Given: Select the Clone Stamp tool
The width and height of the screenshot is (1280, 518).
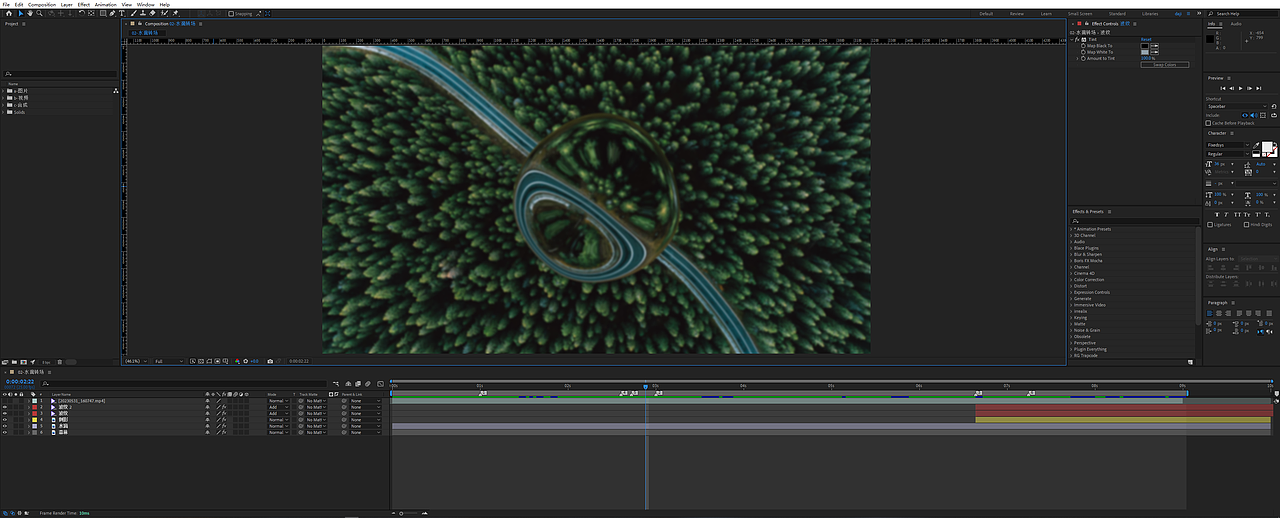Looking at the screenshot, I should (143, 13).
